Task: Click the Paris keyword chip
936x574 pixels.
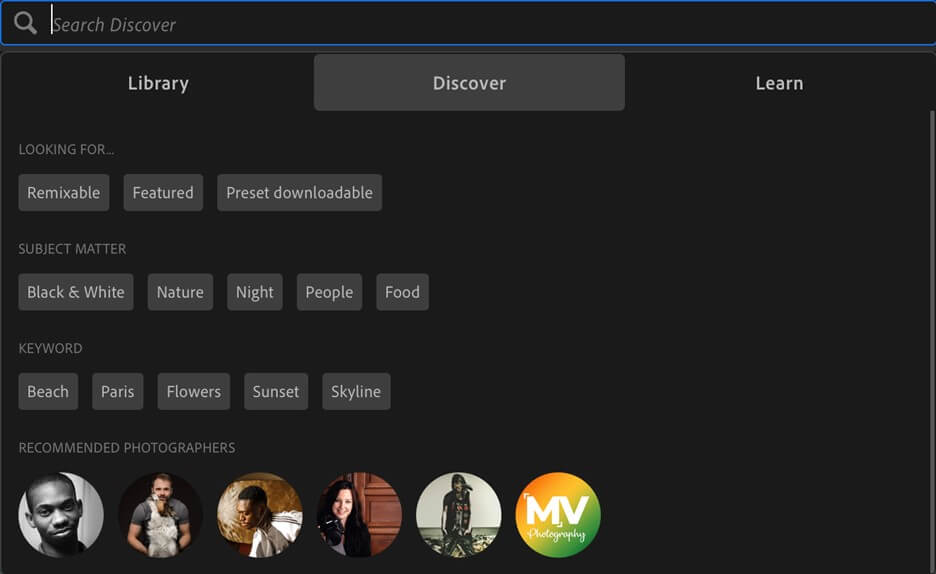Action: pos(117,392)
